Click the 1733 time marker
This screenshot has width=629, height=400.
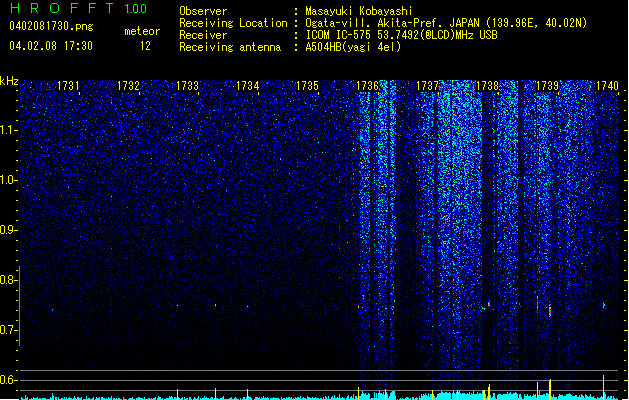(x=187, y=86)
